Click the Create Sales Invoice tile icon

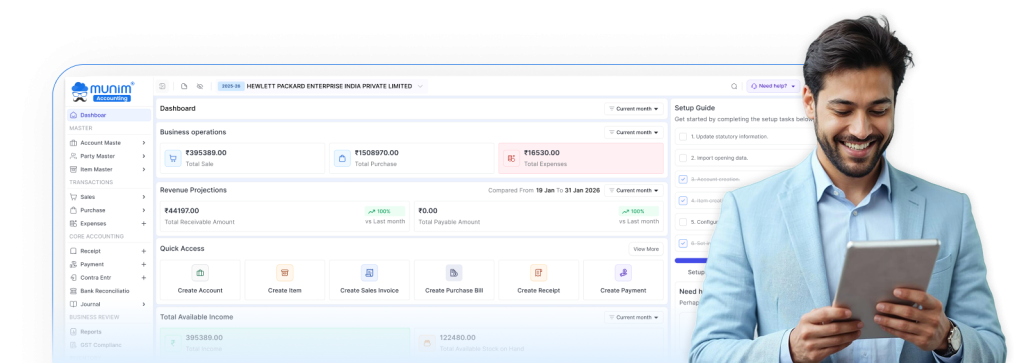(x=370, y=273)
